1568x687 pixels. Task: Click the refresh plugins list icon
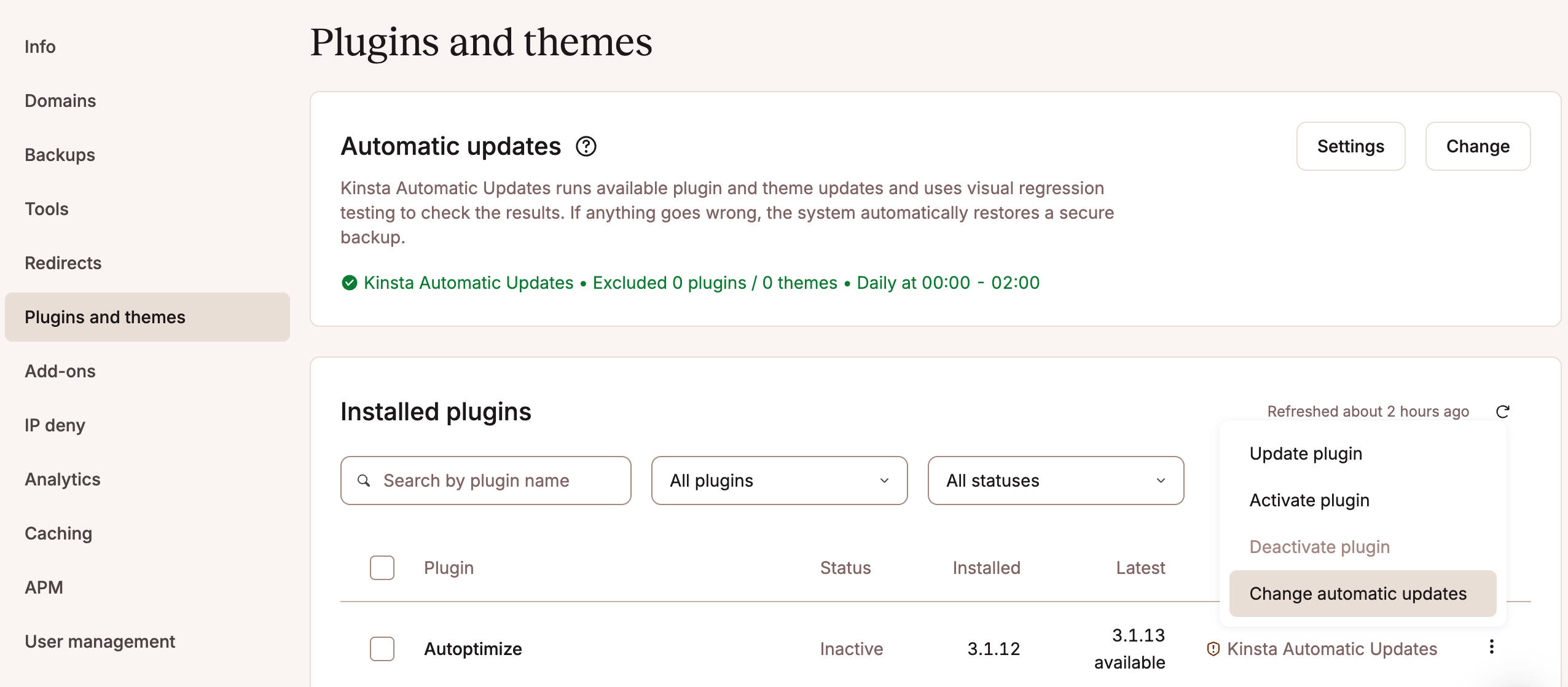[1502, 412]
